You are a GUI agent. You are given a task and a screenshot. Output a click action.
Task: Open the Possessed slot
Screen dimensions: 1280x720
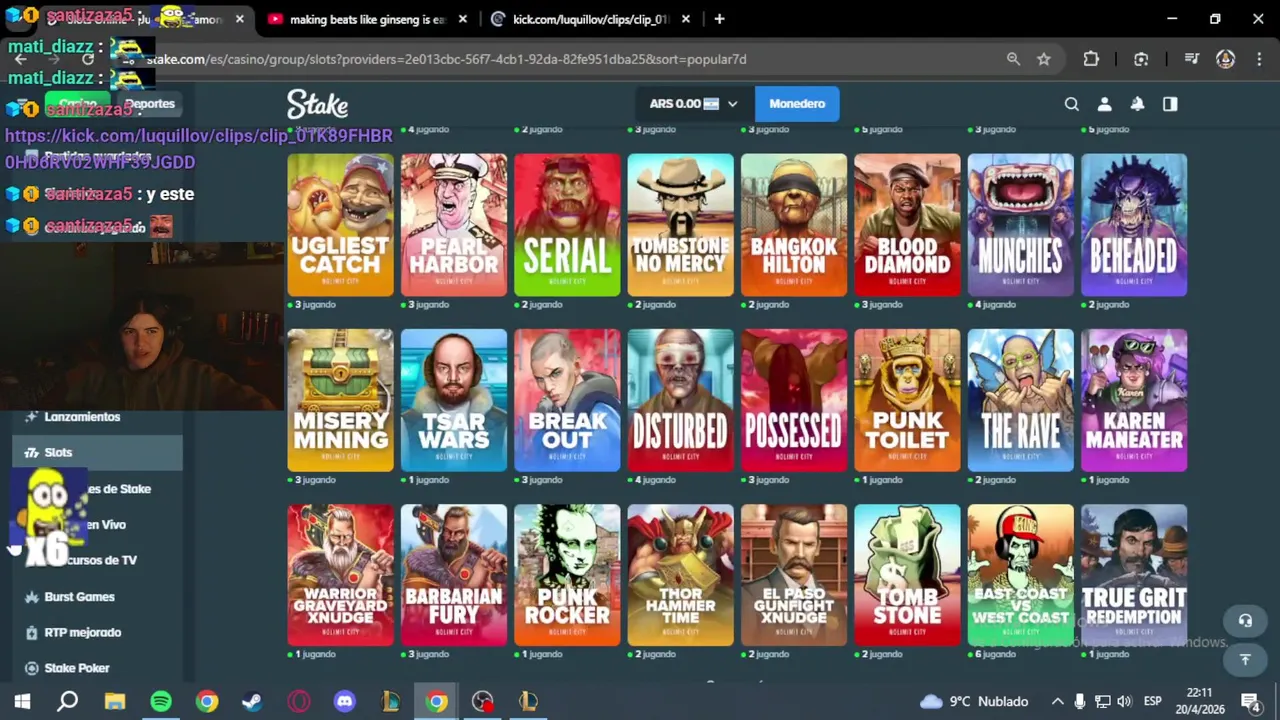[794, 400]
